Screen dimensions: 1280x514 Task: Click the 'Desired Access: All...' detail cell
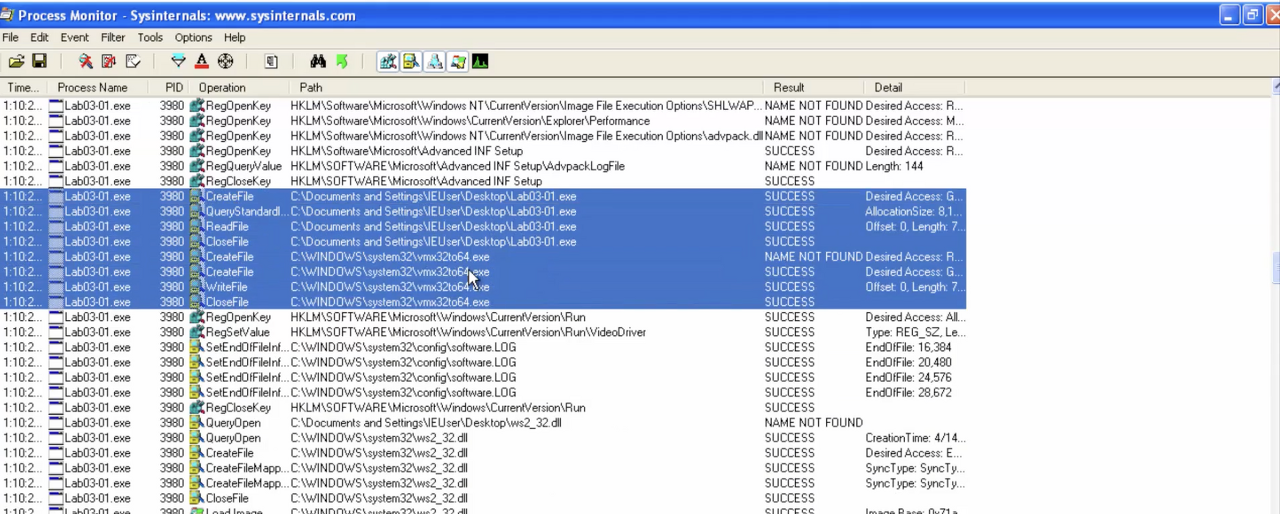(x=915, y=317)
